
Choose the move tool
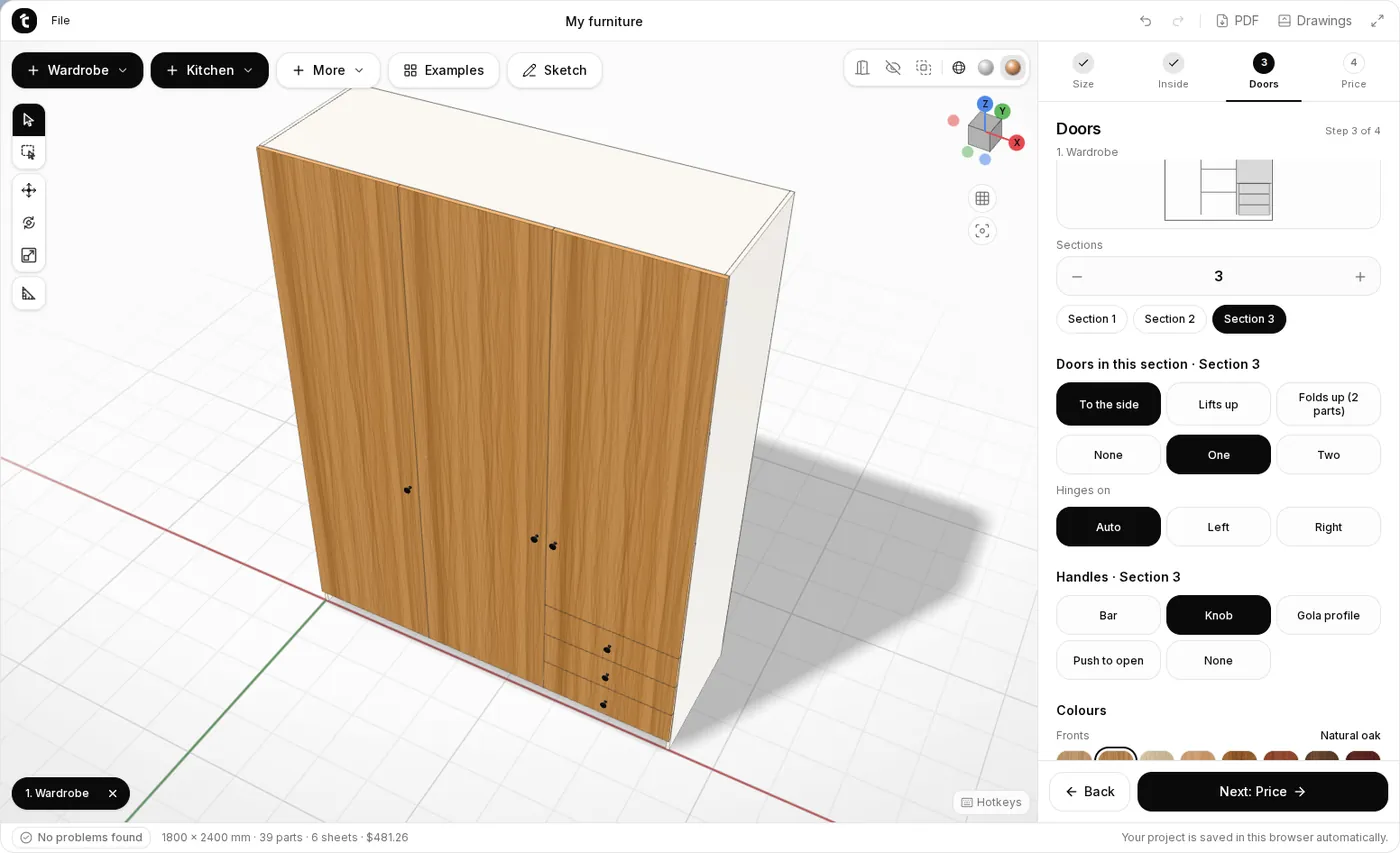coord(28,190)
